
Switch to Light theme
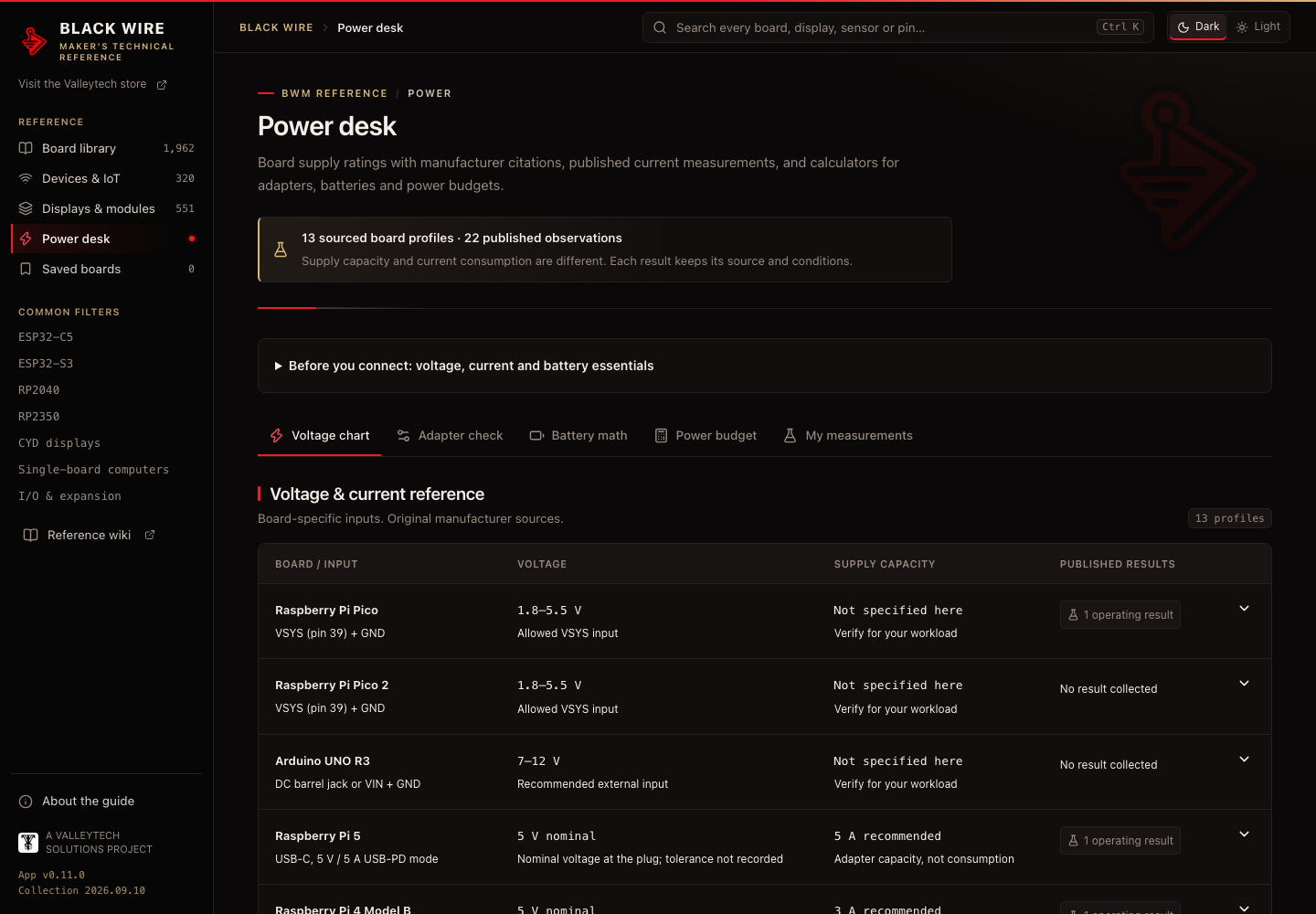1258,27
